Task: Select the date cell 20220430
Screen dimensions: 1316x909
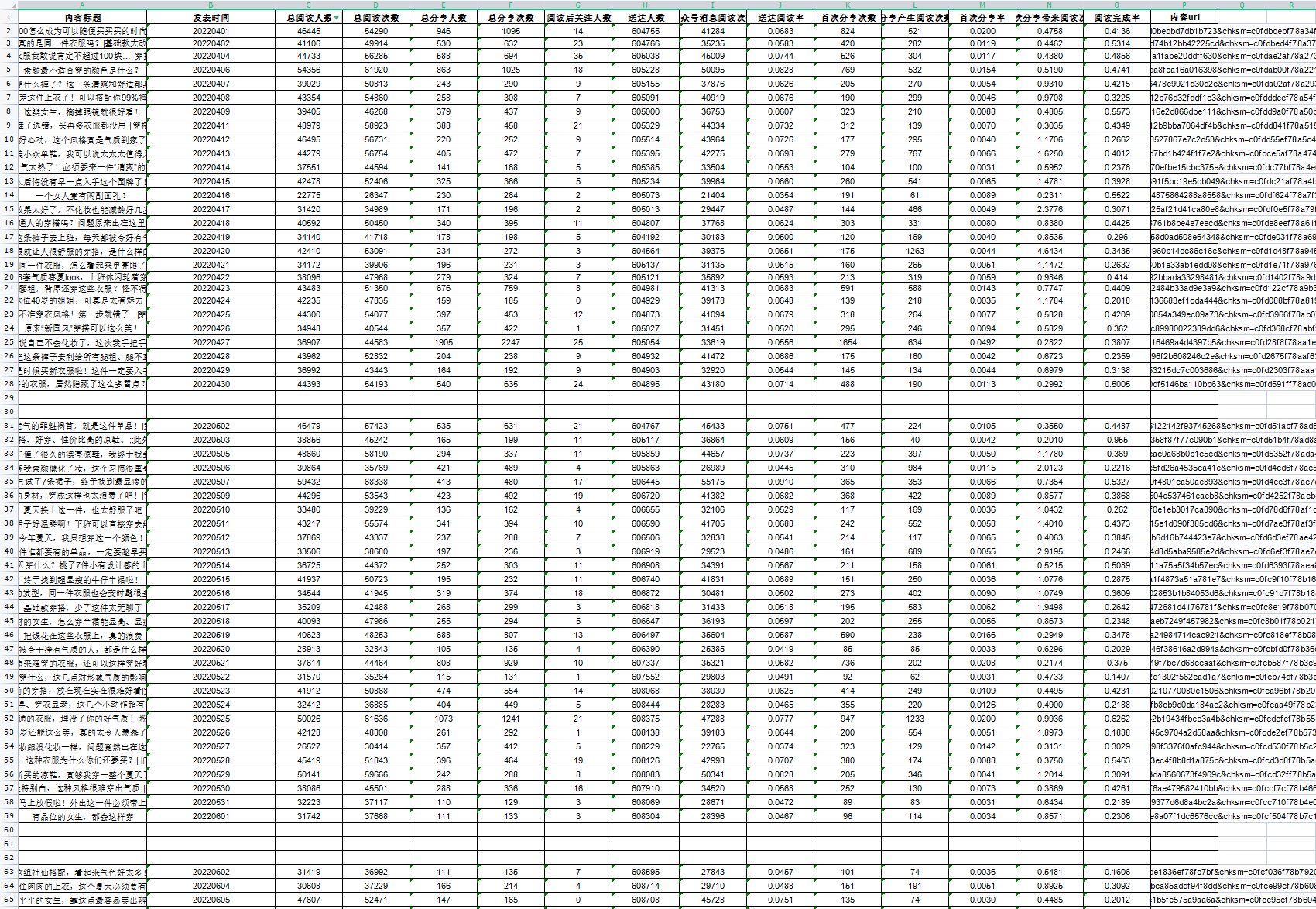Action: (x=211, y=384)
